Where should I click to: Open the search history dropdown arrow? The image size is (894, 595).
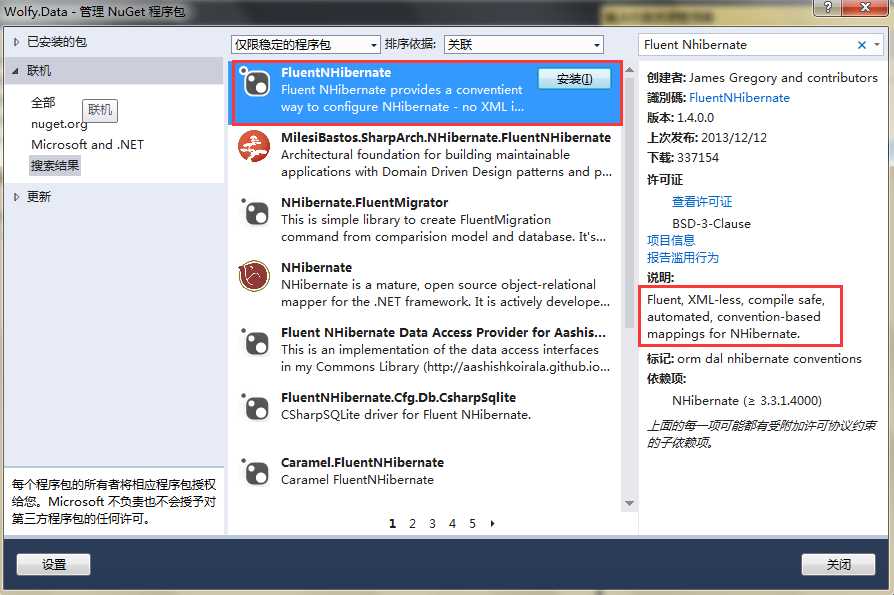coord(877,44)
